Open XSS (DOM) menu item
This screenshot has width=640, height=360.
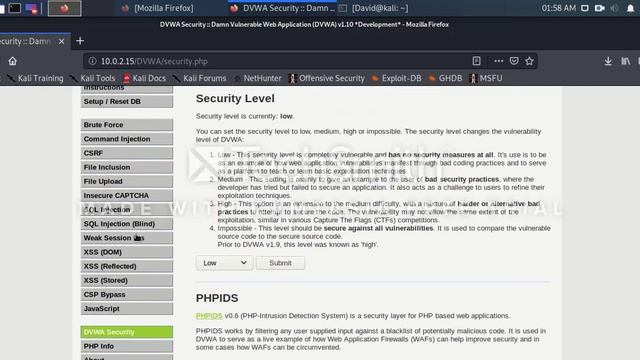(127, 252)
